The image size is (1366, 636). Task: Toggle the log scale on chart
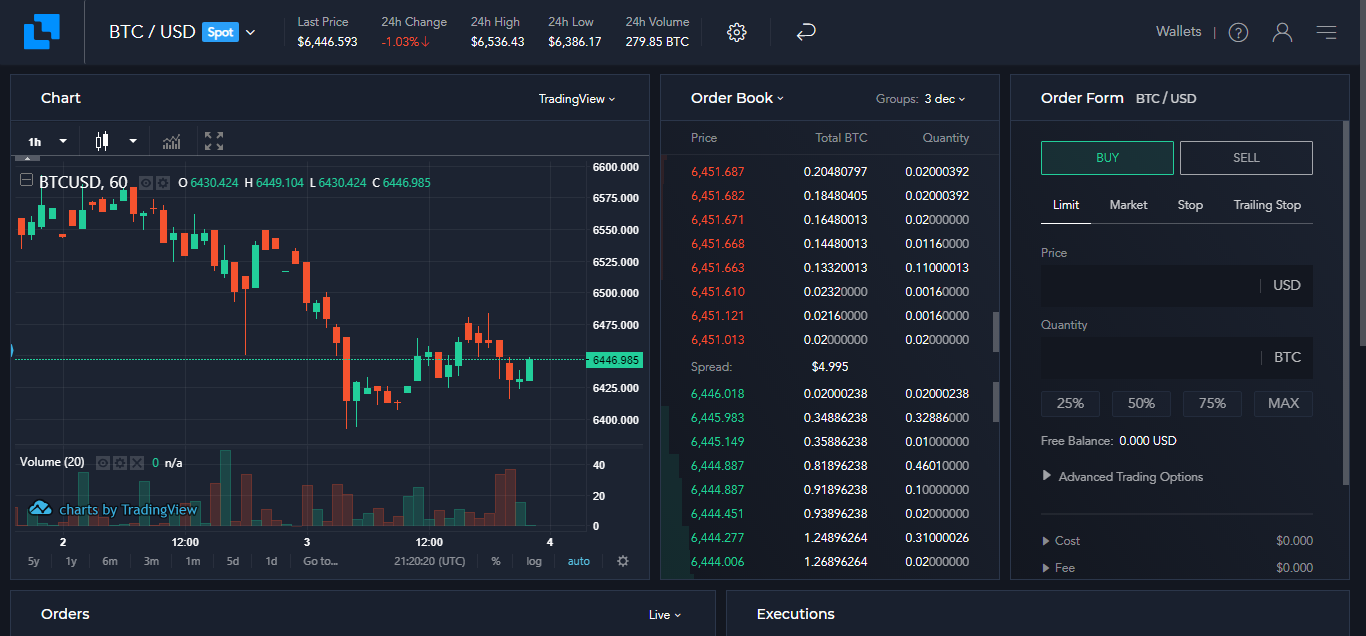tap(534, 561)
